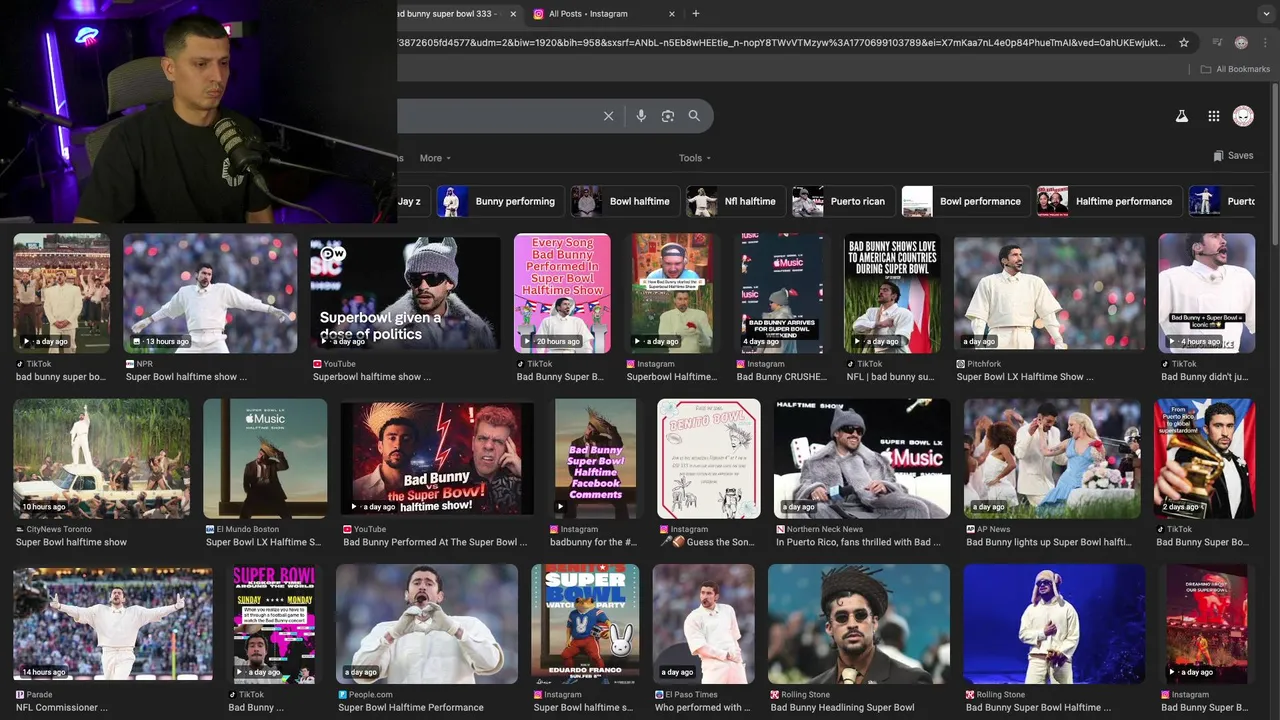
Task: Open Bad Bunny Shows Love to American Countries
Action: (892, 293)
